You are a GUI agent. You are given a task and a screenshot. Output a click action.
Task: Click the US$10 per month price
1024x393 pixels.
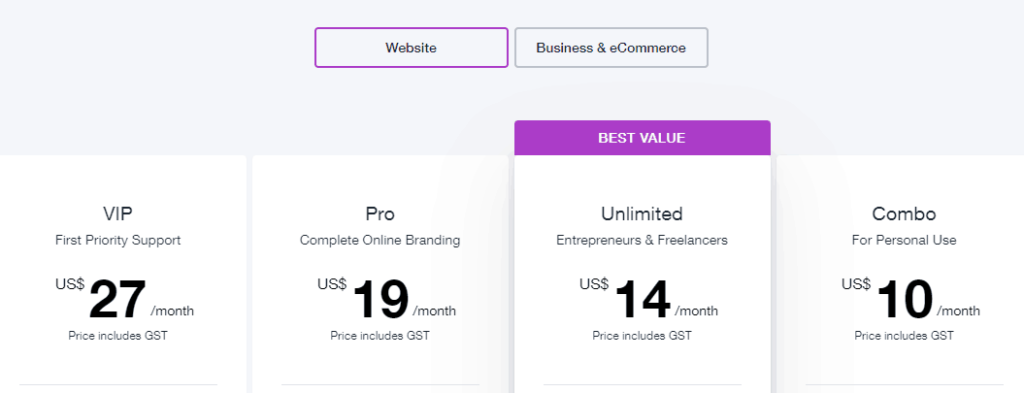(x=910, y=298)
